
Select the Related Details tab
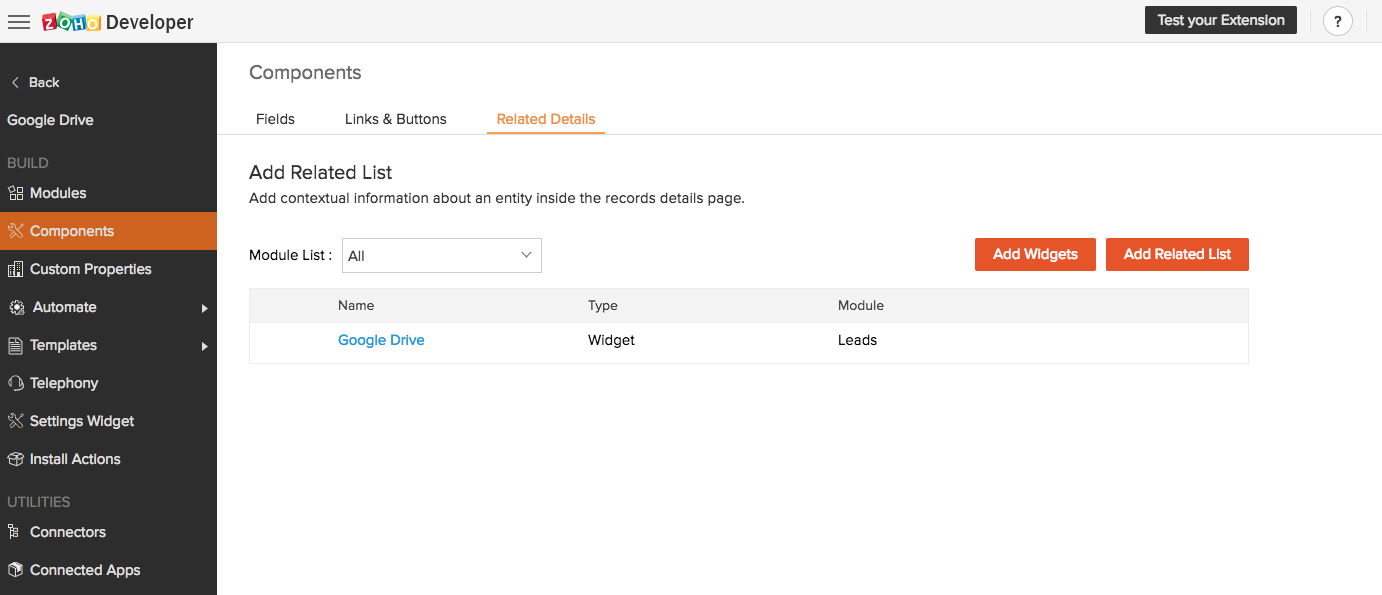(545, 119)
